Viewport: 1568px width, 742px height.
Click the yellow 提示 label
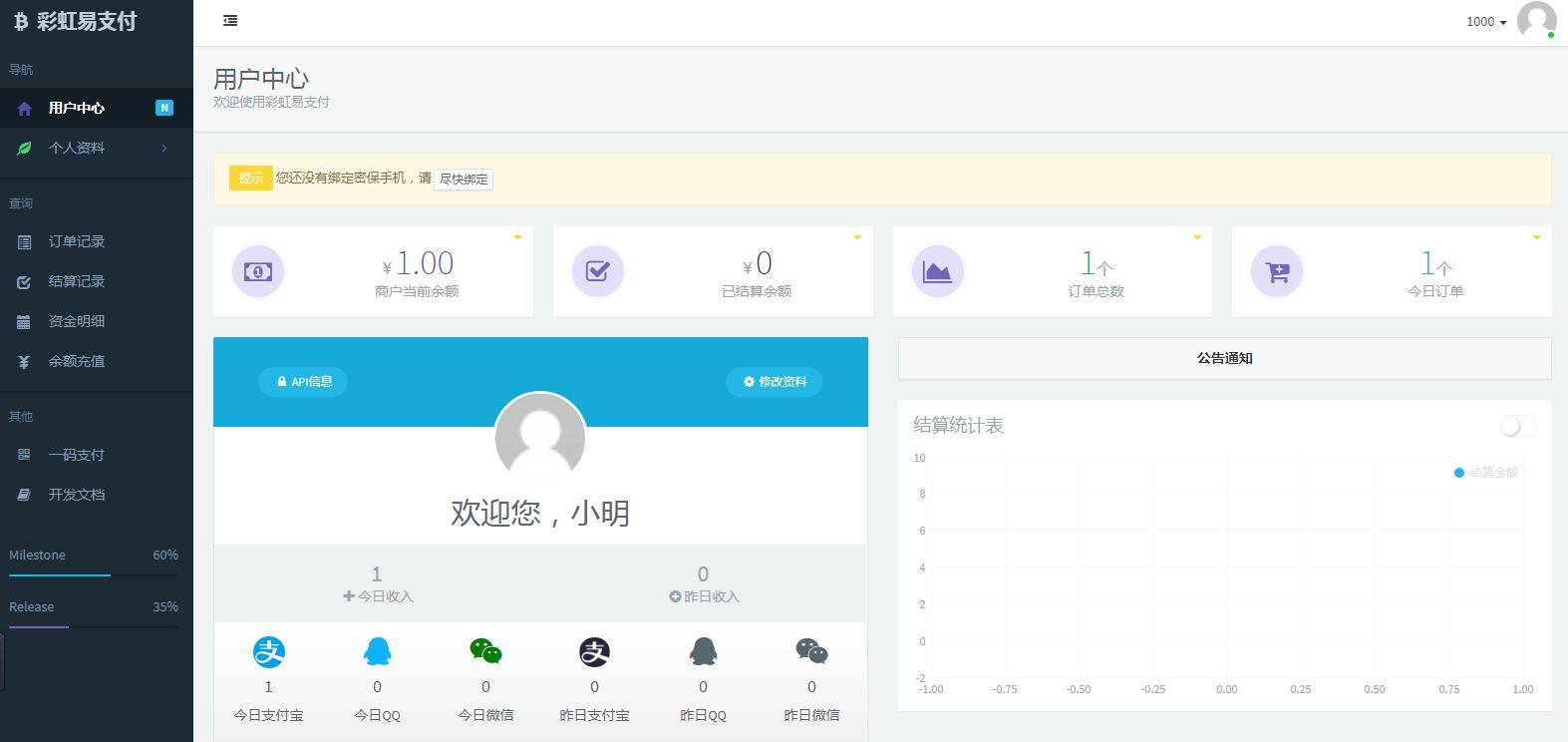point(250,178)
